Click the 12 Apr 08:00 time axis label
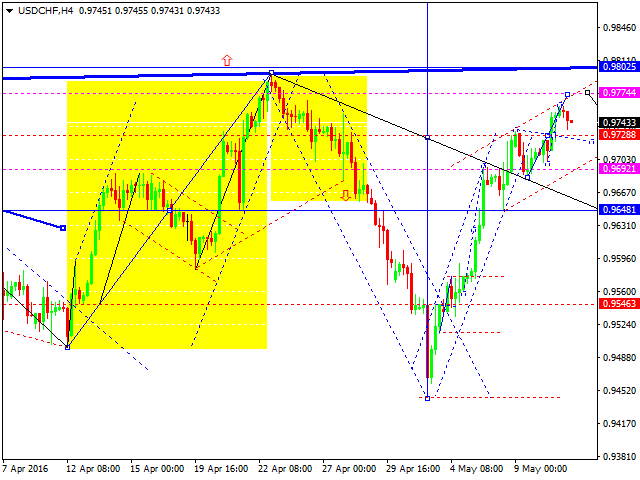 pos(93,469)
